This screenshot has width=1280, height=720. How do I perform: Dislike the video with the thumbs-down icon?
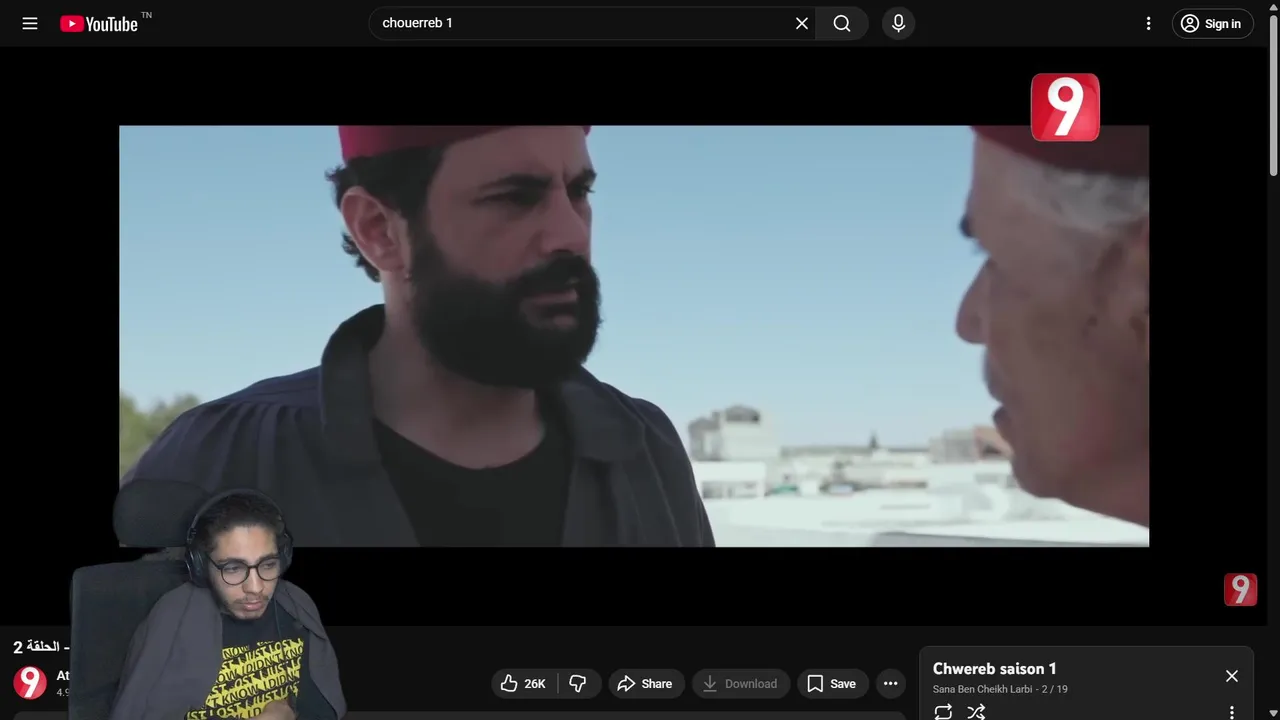pos(578,683)
